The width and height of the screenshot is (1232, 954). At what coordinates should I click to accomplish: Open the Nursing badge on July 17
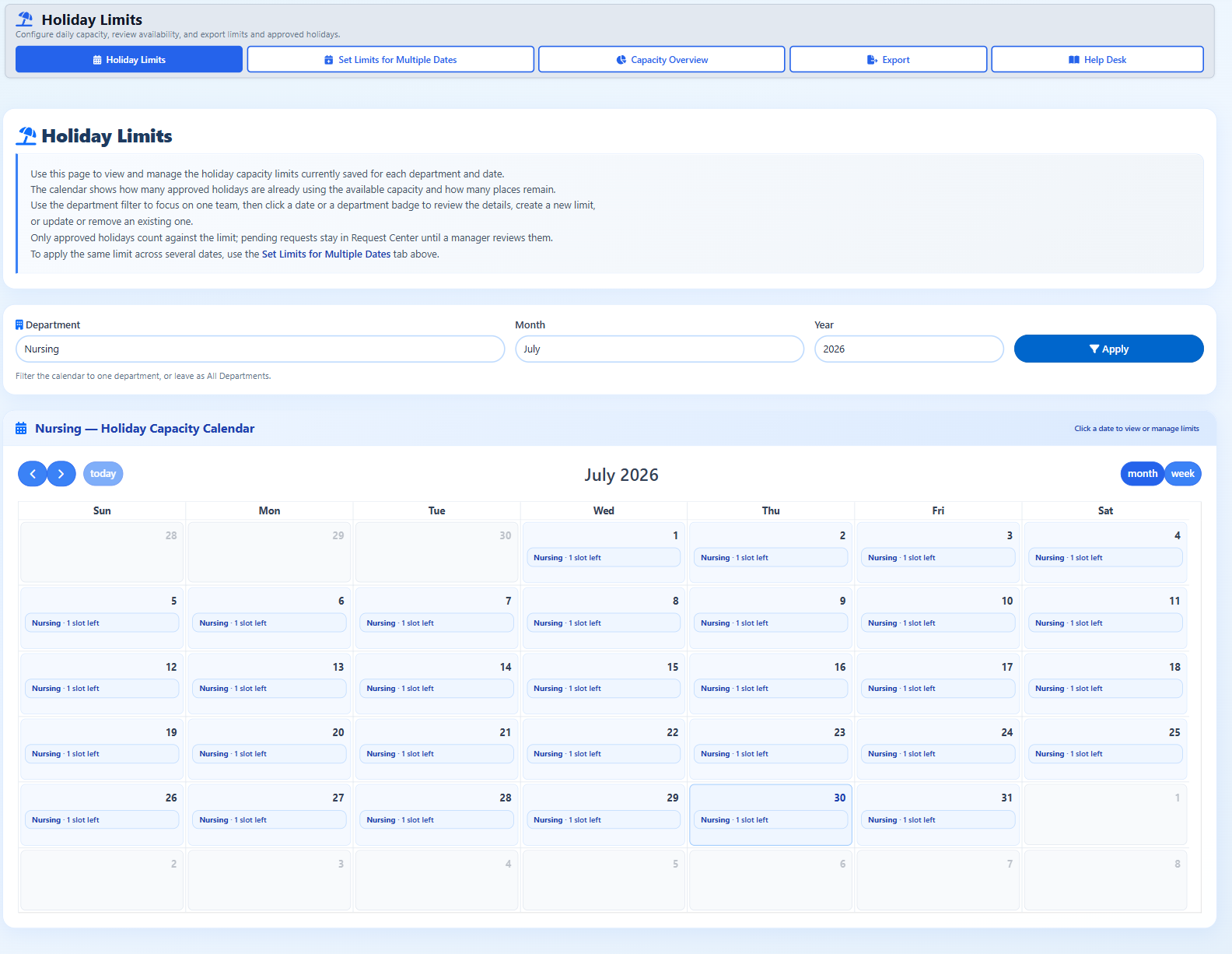point(938,689)
